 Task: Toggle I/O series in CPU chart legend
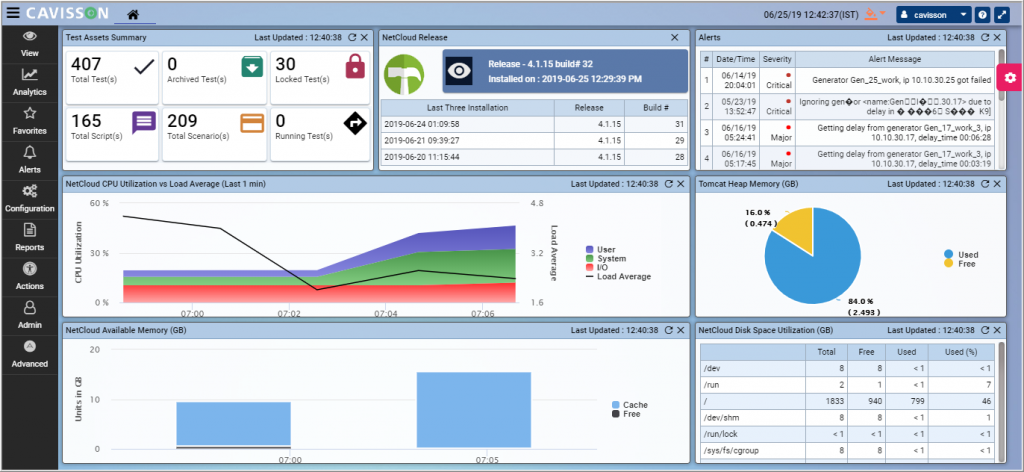pyautogui.click(x=597, y=268)
